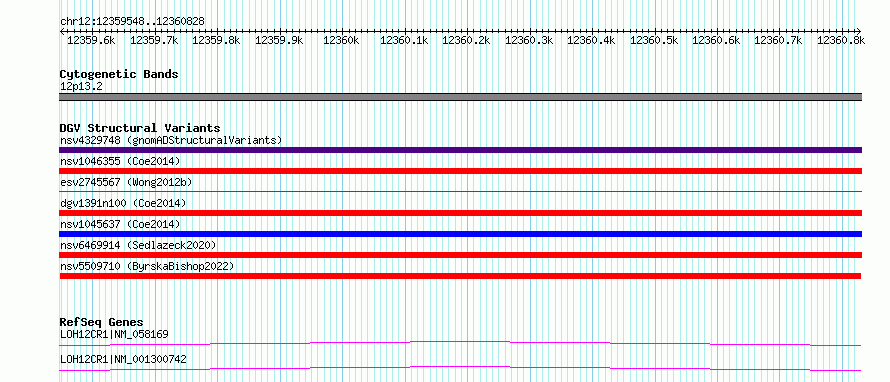Click ruler tick label 12360.8k
The width and height of the screenshot is (890, 382).
[841, 40]
